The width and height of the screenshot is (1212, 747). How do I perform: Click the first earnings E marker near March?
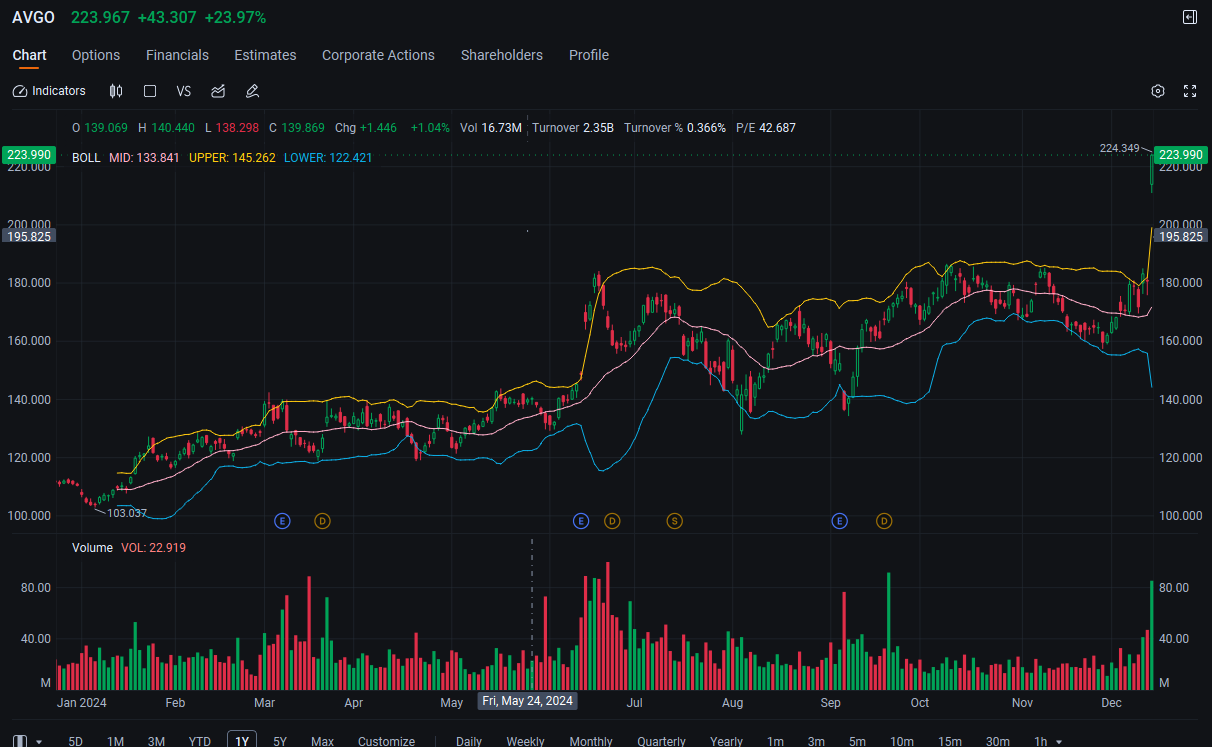tap(282, 521)
